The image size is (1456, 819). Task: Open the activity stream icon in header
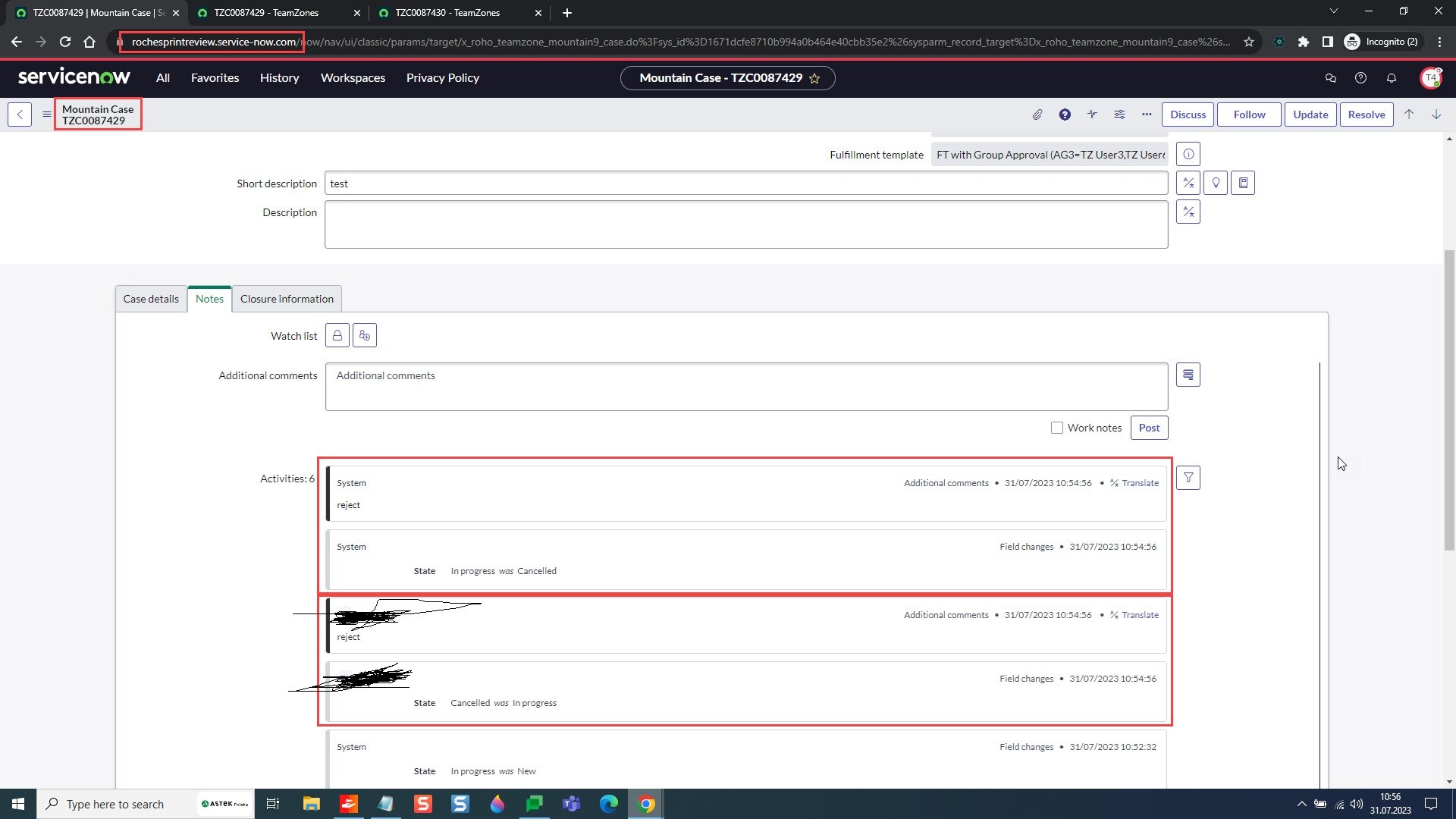tap(1092, 115)
